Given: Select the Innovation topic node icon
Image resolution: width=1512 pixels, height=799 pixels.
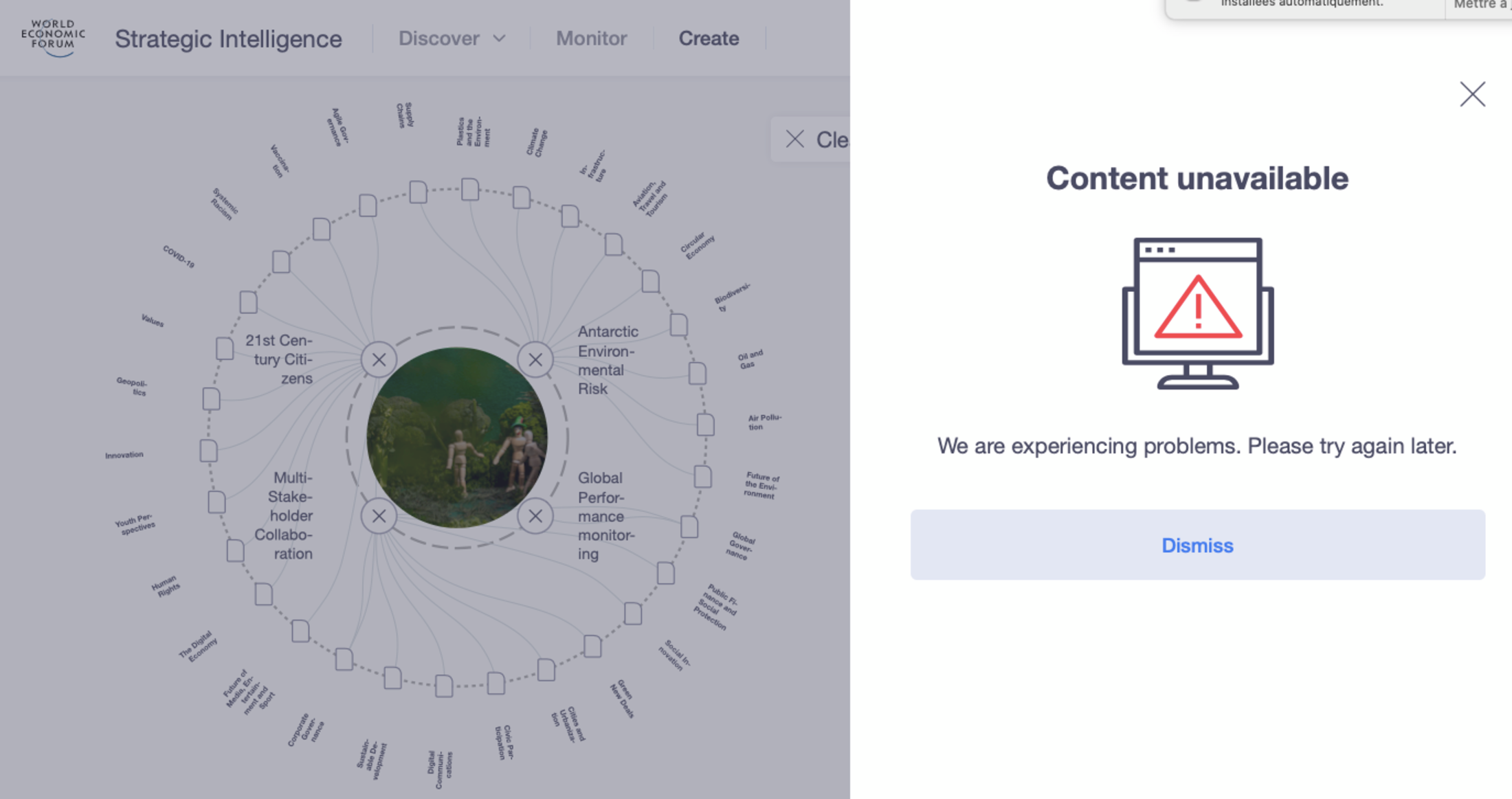Looking at the screenshot, I should click(x=209, y=451).
